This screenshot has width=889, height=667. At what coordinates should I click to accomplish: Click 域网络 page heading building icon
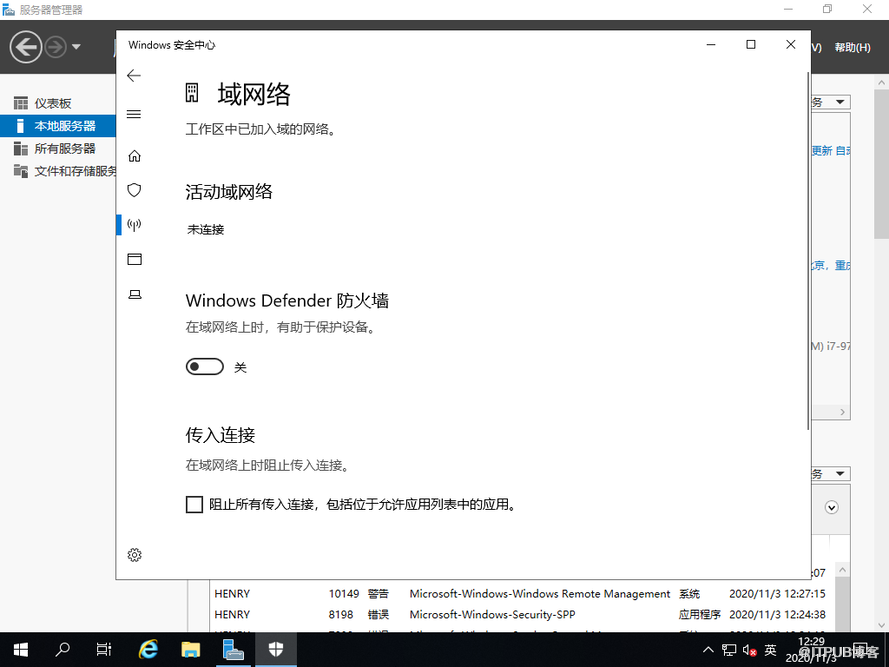[192, 92]
